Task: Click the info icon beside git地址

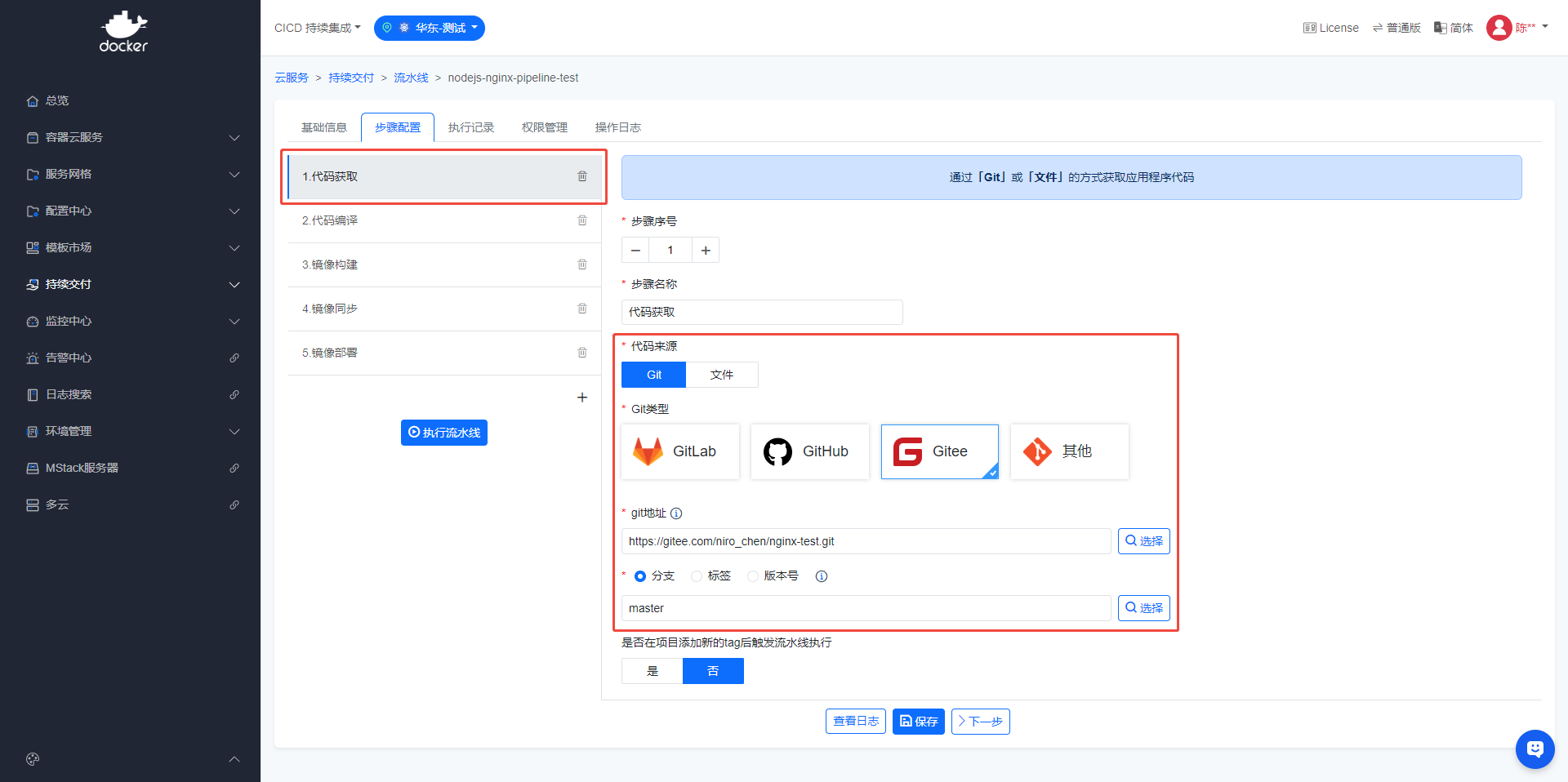Action: point(676,513)
